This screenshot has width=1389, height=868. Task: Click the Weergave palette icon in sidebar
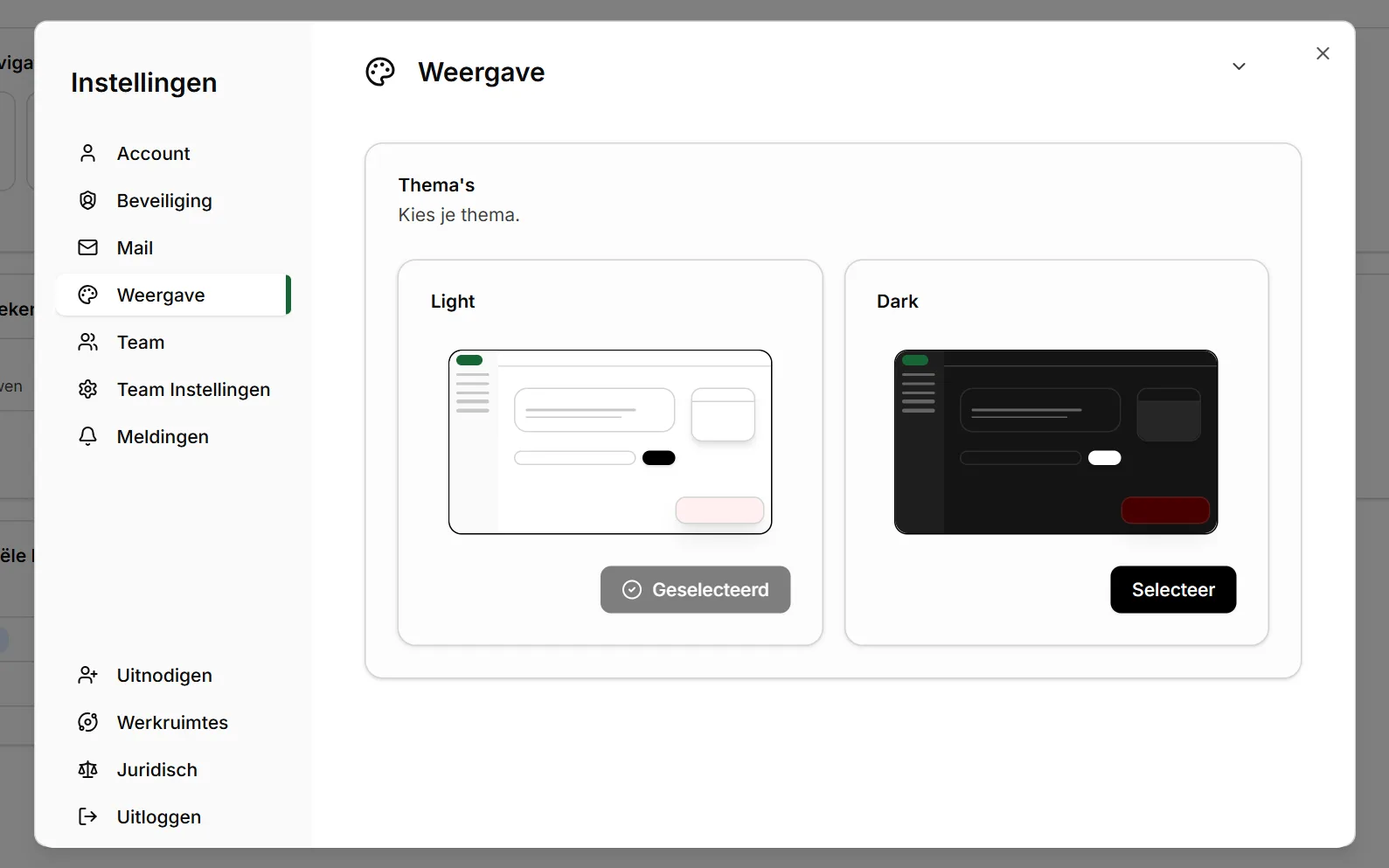click(87, 295)
